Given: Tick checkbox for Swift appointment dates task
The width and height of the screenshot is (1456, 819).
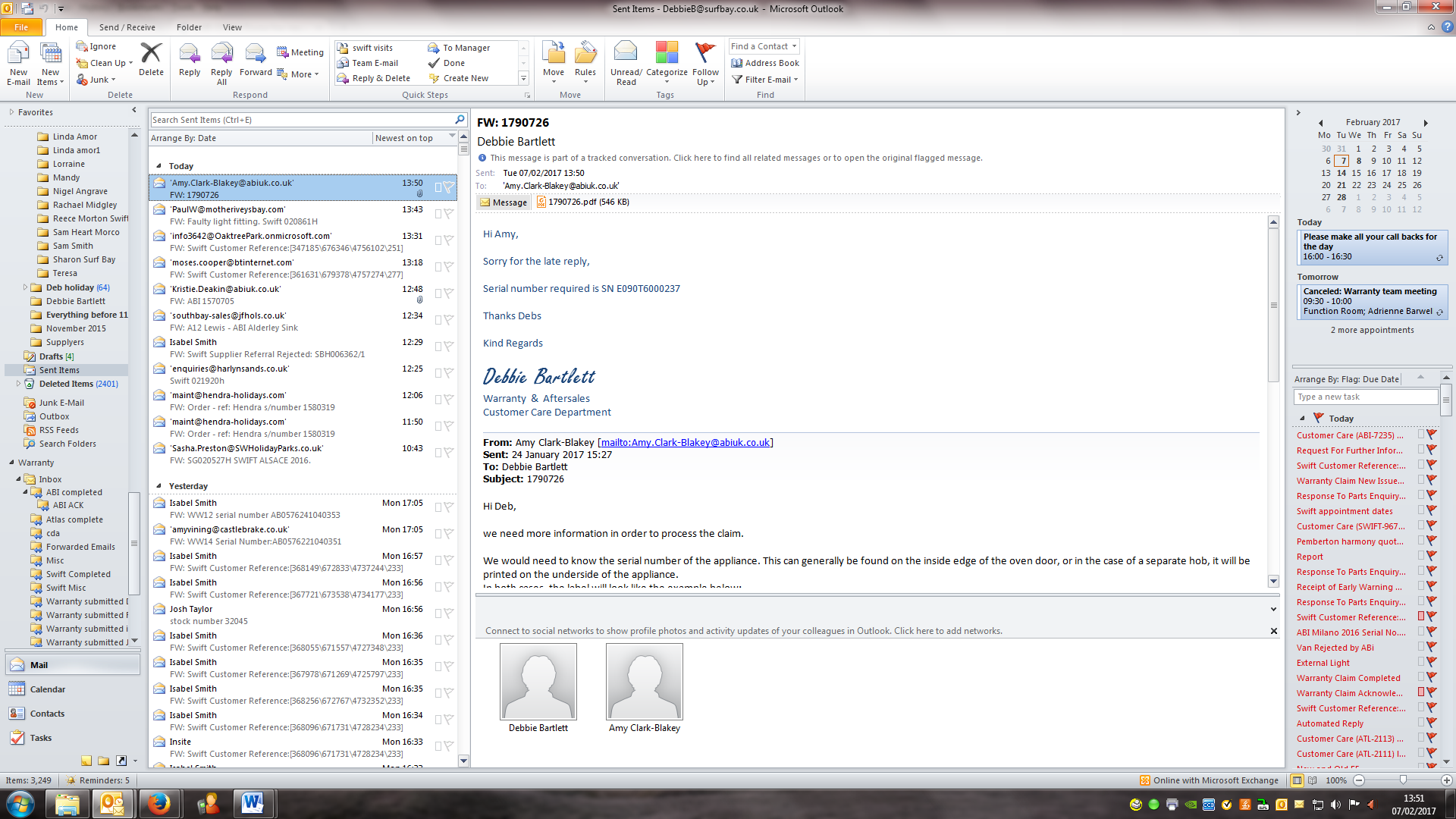Looking at the screenshot, I should coord(1421,510).
